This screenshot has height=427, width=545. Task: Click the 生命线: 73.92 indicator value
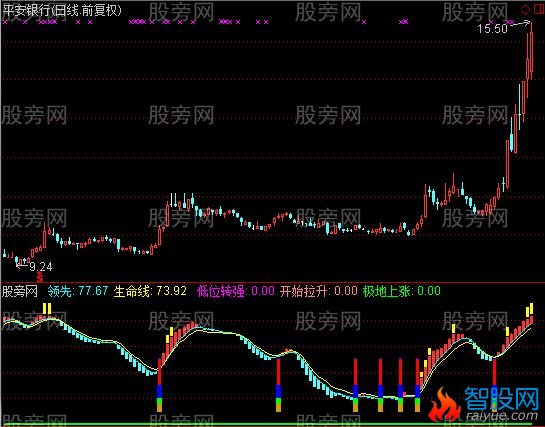click(x=150, y=291)
